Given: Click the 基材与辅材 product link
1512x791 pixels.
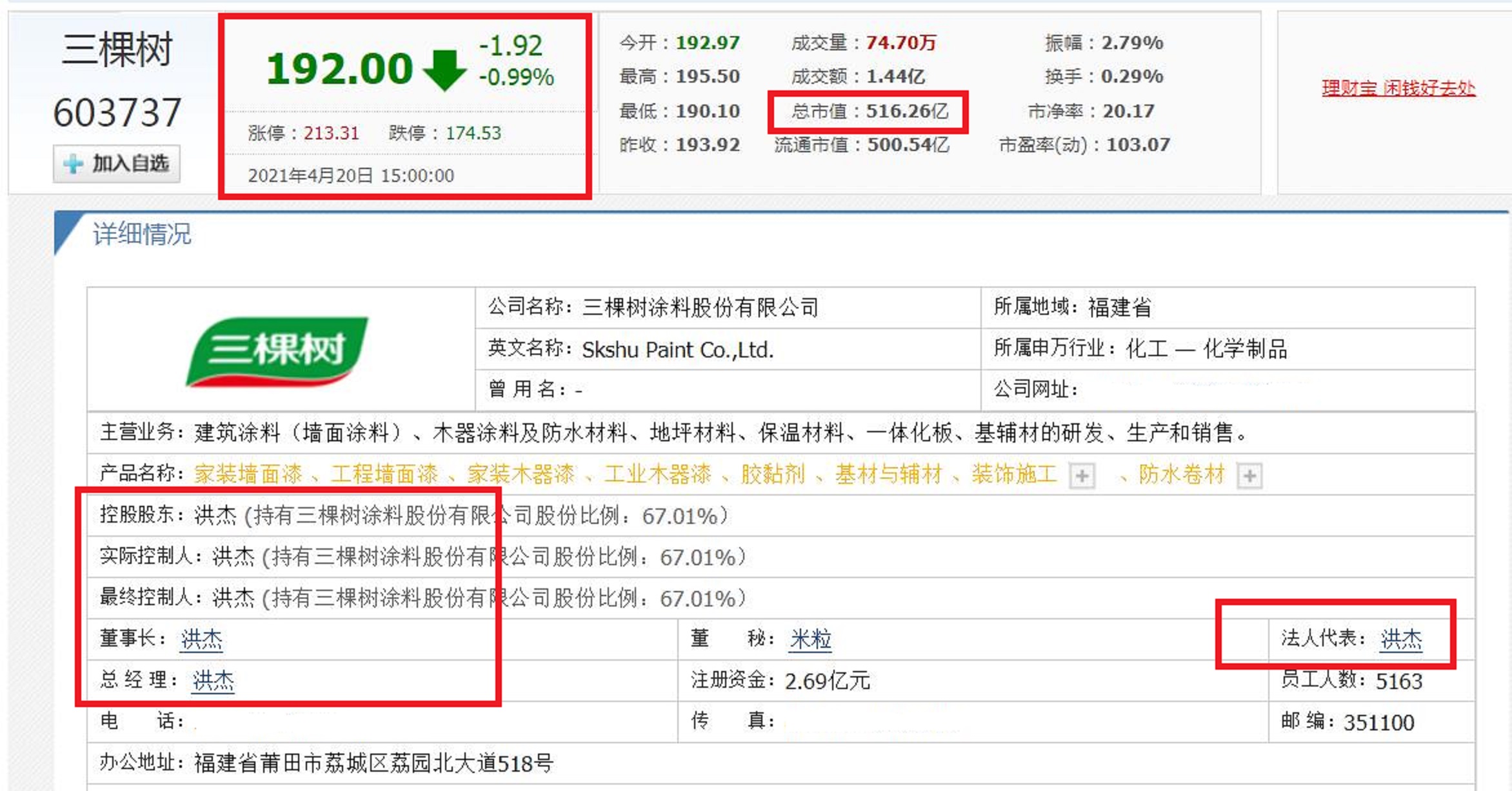Looking at the screenshot, I should (888, 474).
